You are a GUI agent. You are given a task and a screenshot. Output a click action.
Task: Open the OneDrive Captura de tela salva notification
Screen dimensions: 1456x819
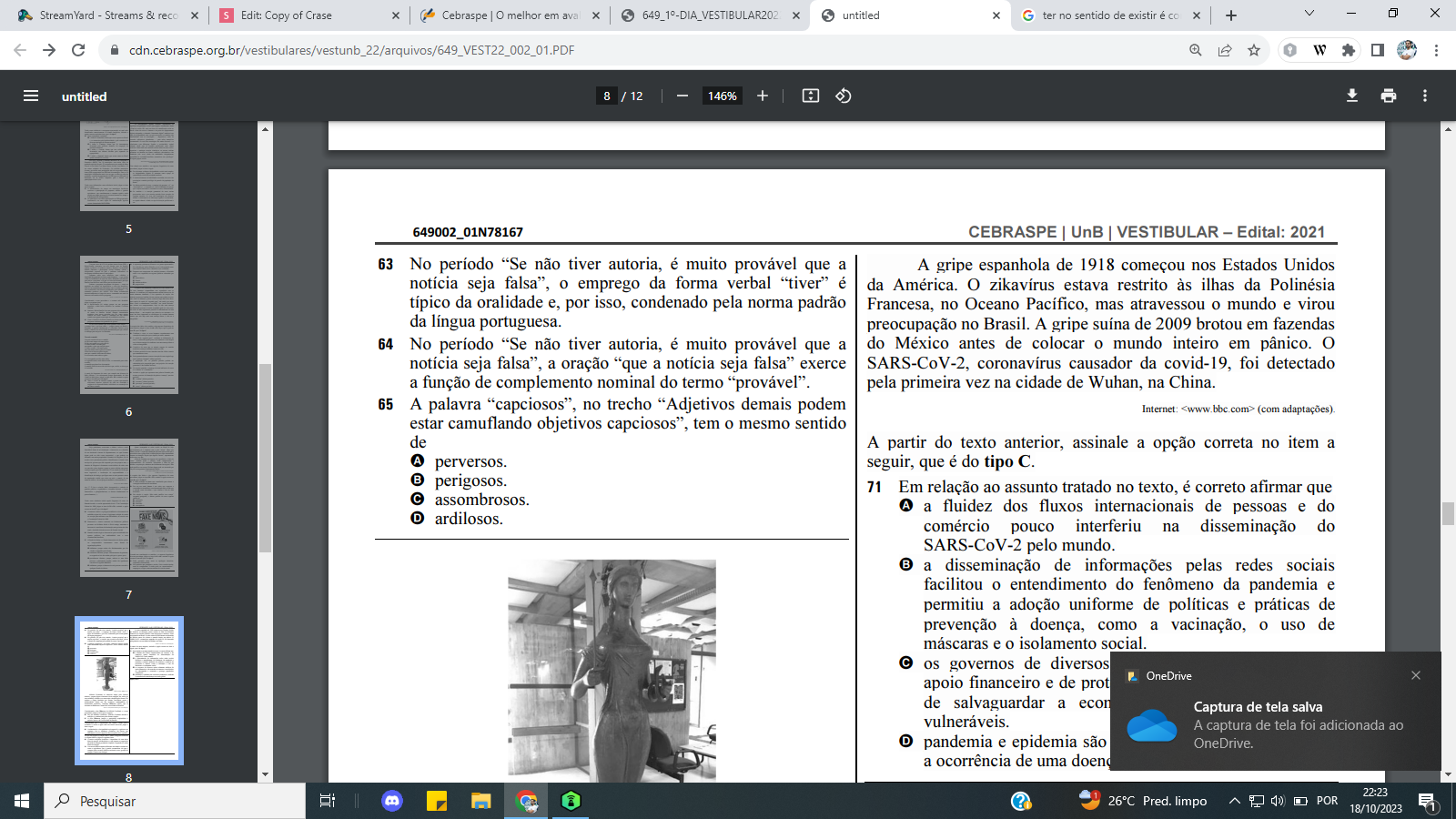point(1276,712)
